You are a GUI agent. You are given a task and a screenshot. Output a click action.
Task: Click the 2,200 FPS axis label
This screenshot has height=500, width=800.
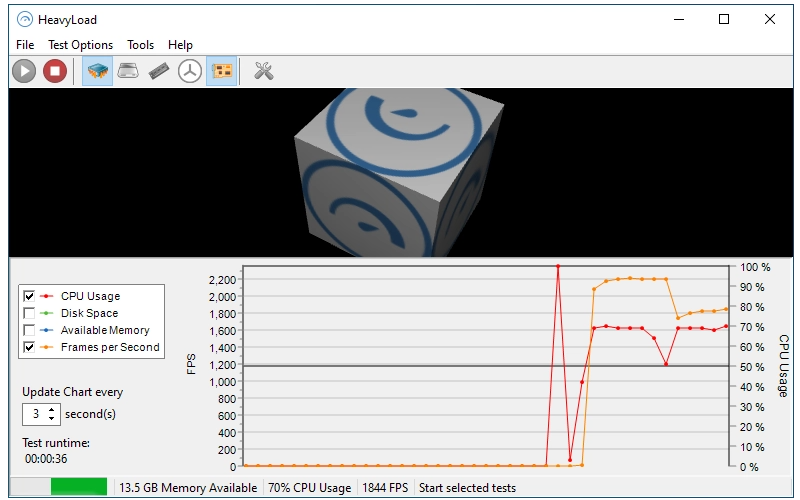coord(222,280)
